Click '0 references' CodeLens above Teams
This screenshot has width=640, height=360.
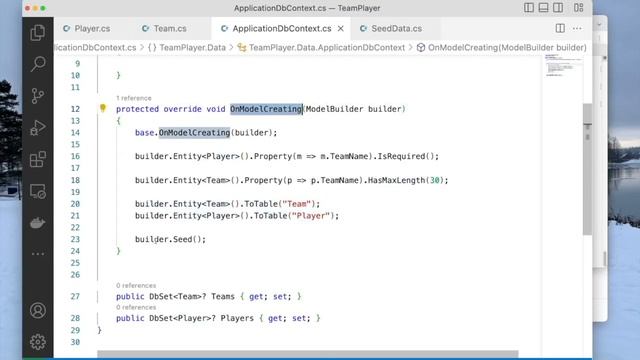click(136, 285)
